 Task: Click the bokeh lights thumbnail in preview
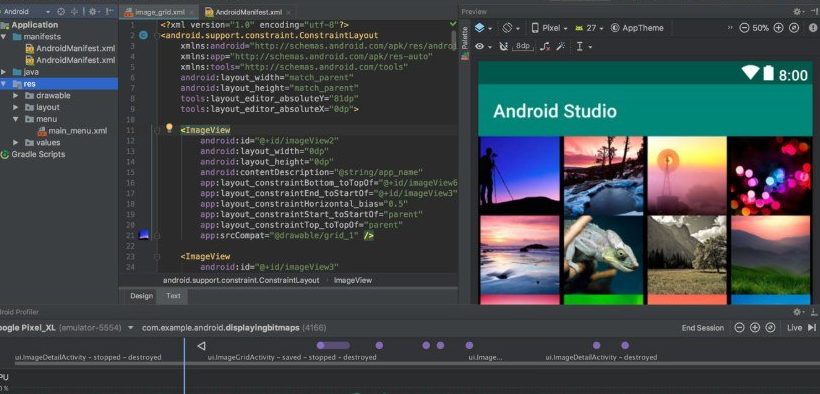771,176
